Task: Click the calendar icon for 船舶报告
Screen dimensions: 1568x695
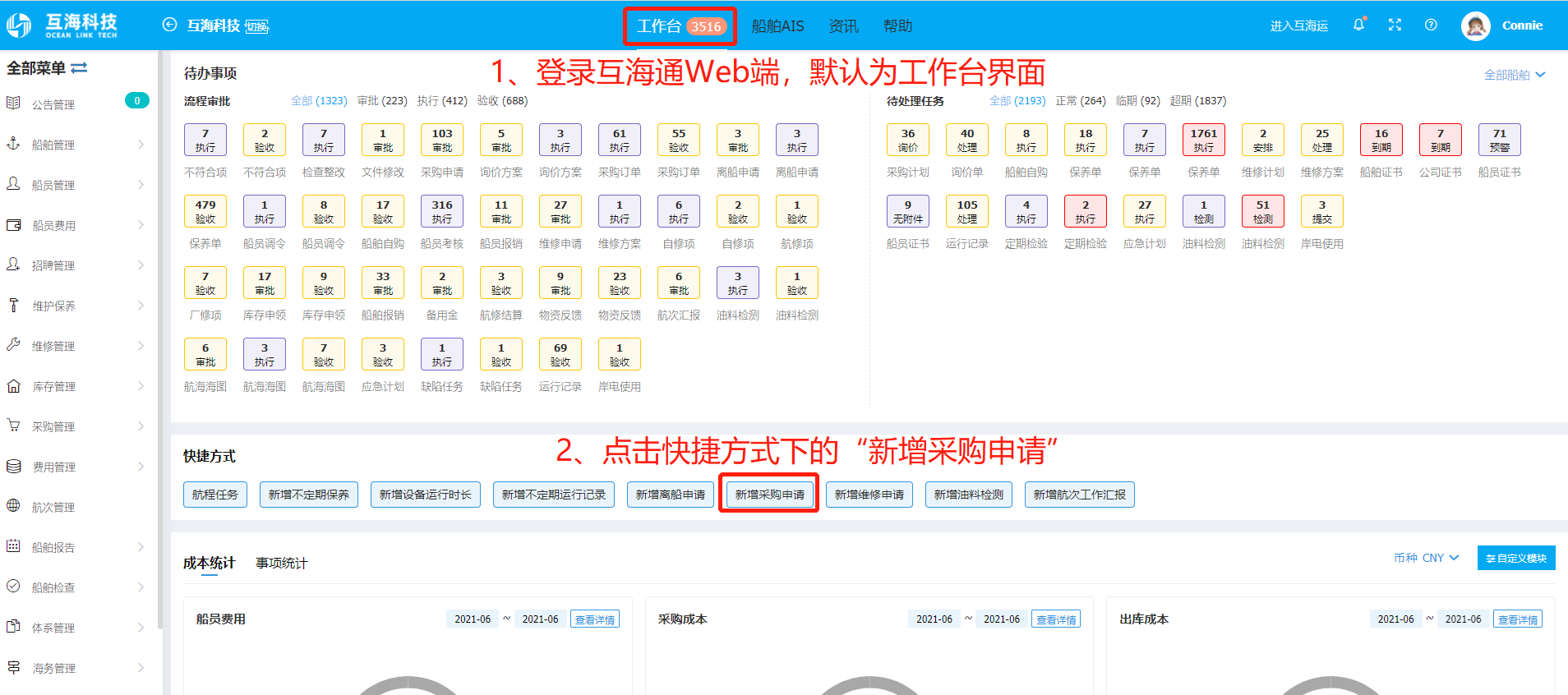Action: [13, 546]
